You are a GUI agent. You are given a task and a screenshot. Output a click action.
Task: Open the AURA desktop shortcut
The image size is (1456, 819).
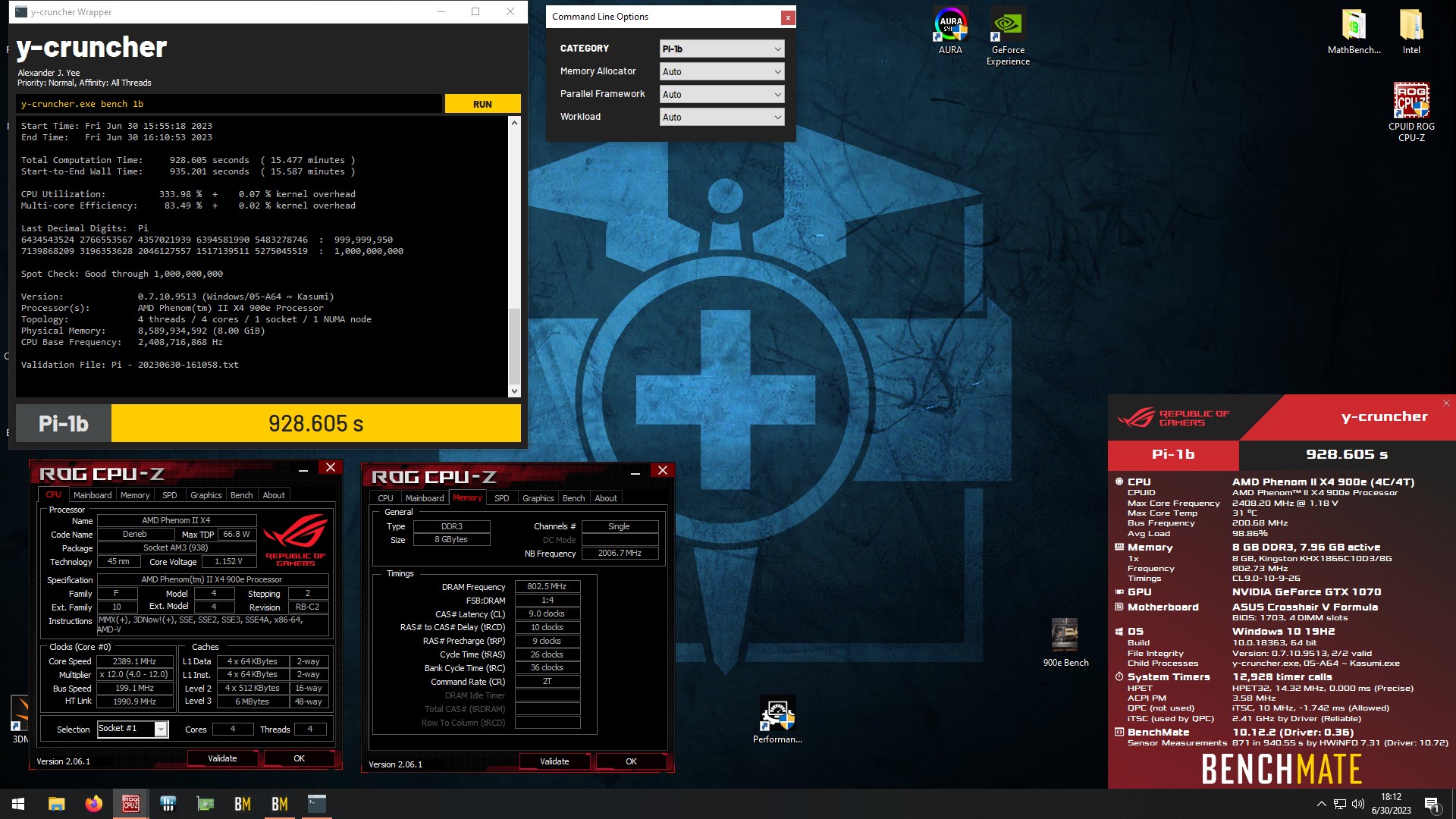[x=950, y=31]
